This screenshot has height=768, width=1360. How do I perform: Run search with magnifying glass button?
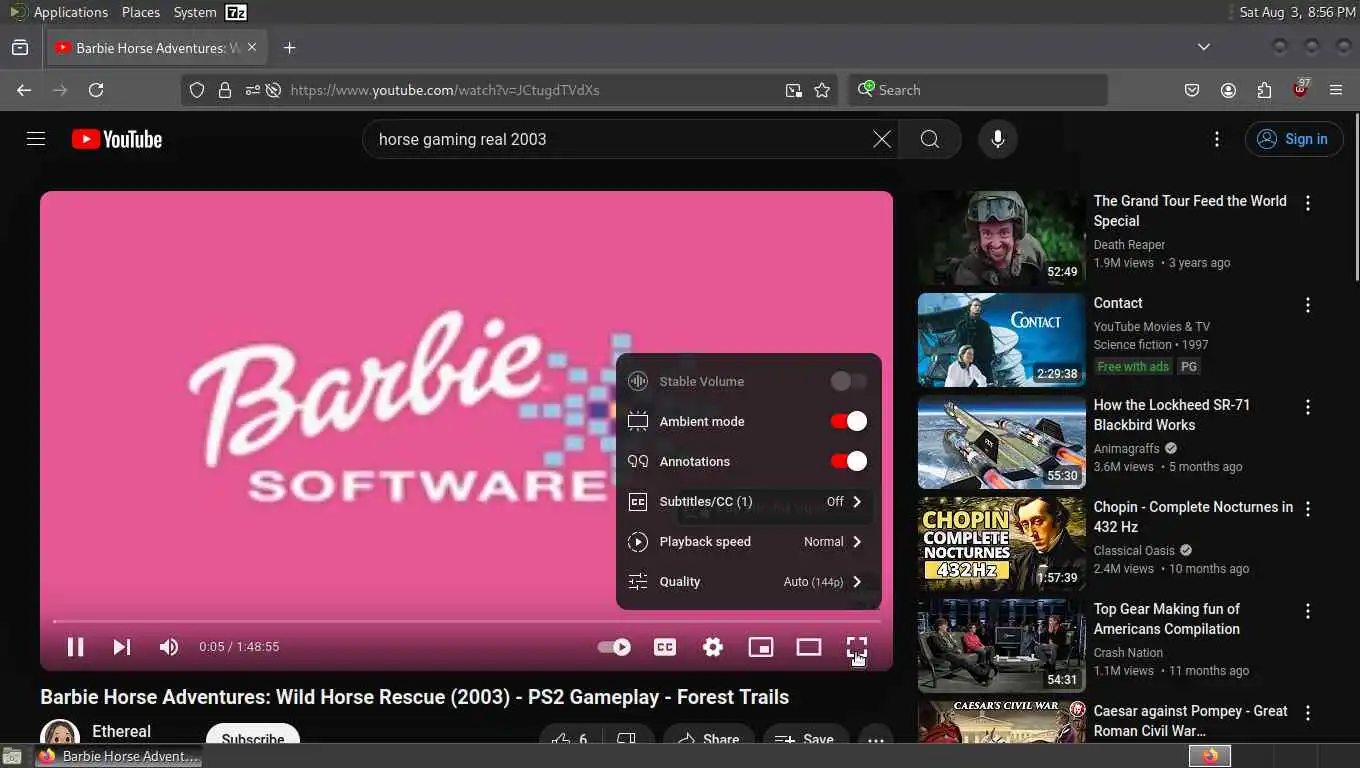point(930,139)
